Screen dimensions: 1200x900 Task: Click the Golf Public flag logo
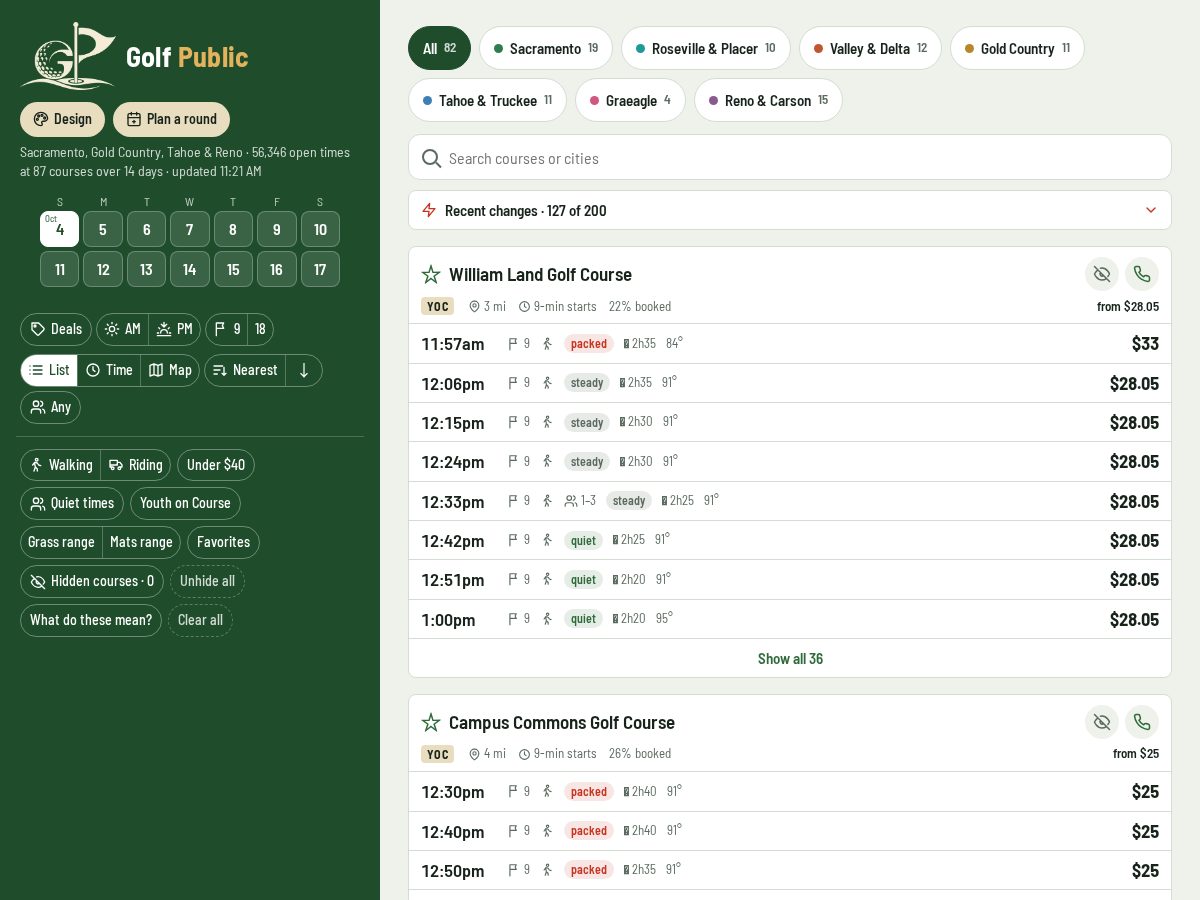click(x=68, y=56)
